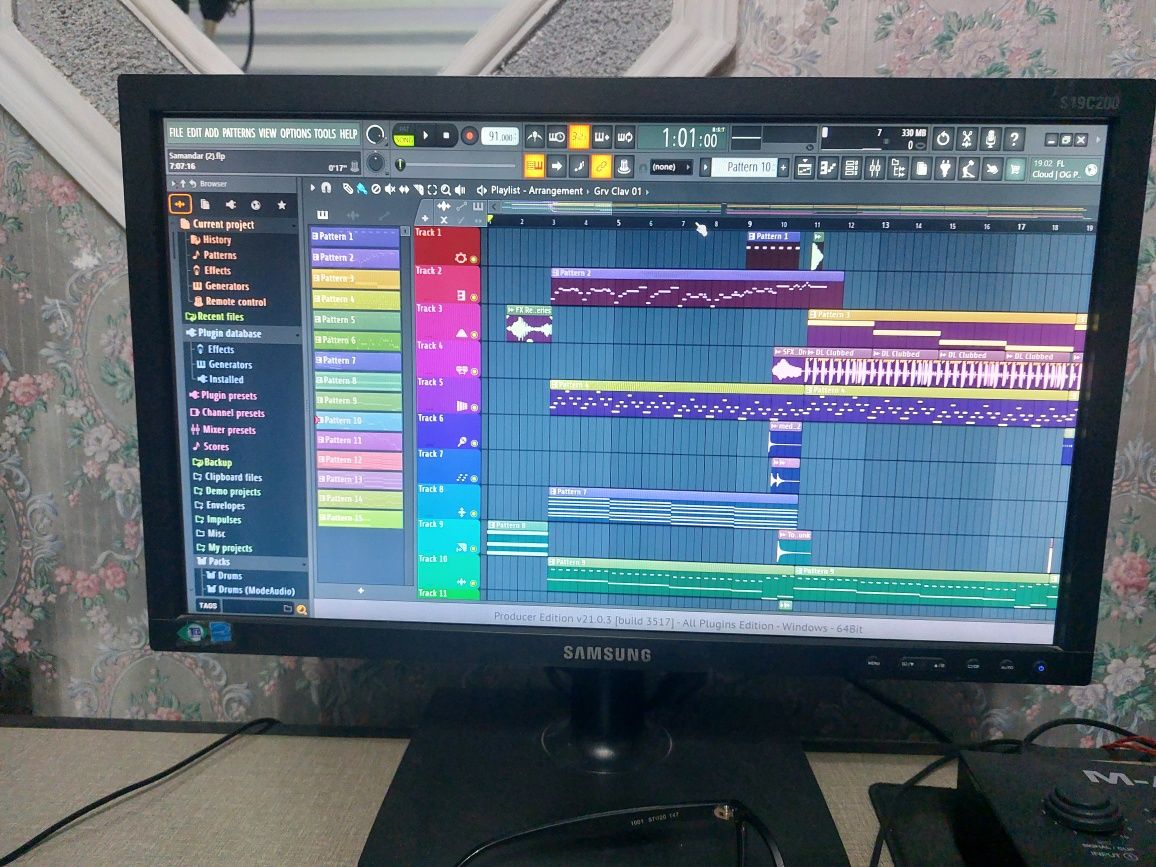Choose the Select tool in playlist toolbar
1156x867 pixels.
(432, 189)
